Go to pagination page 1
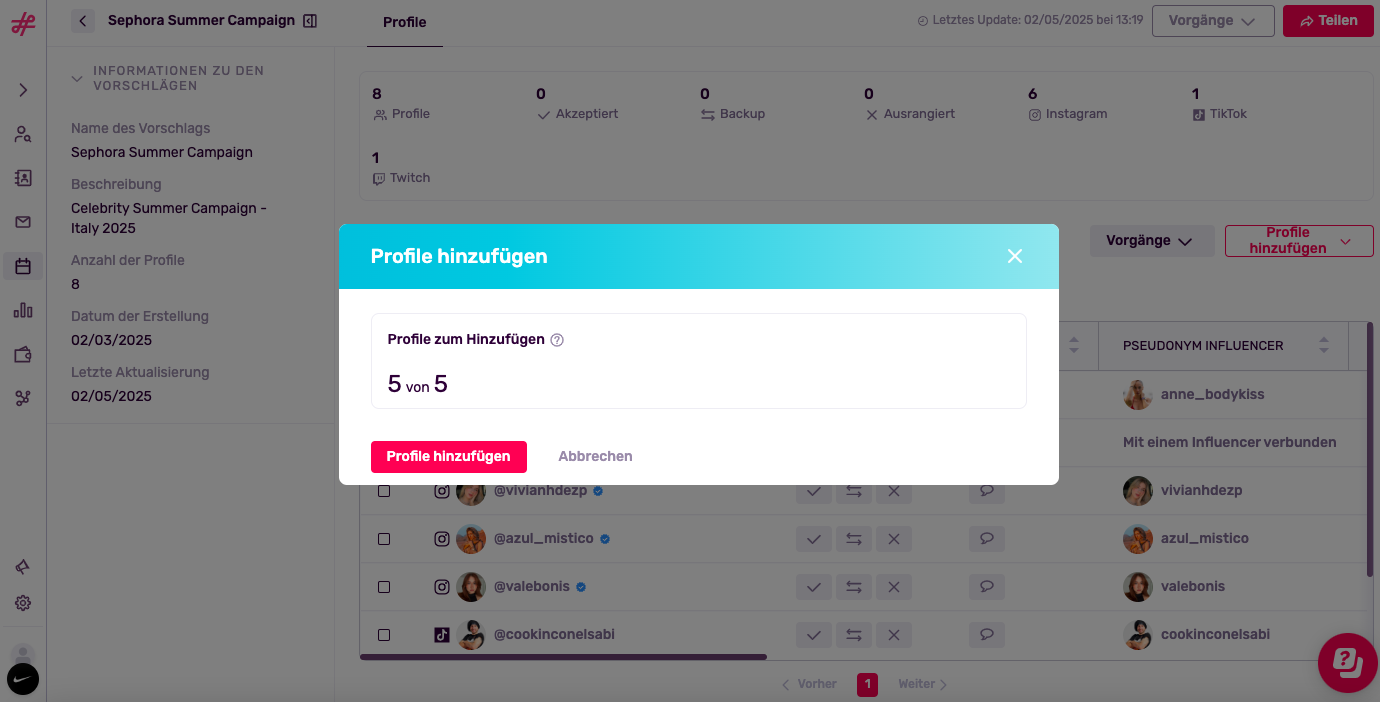 (867, 684)
